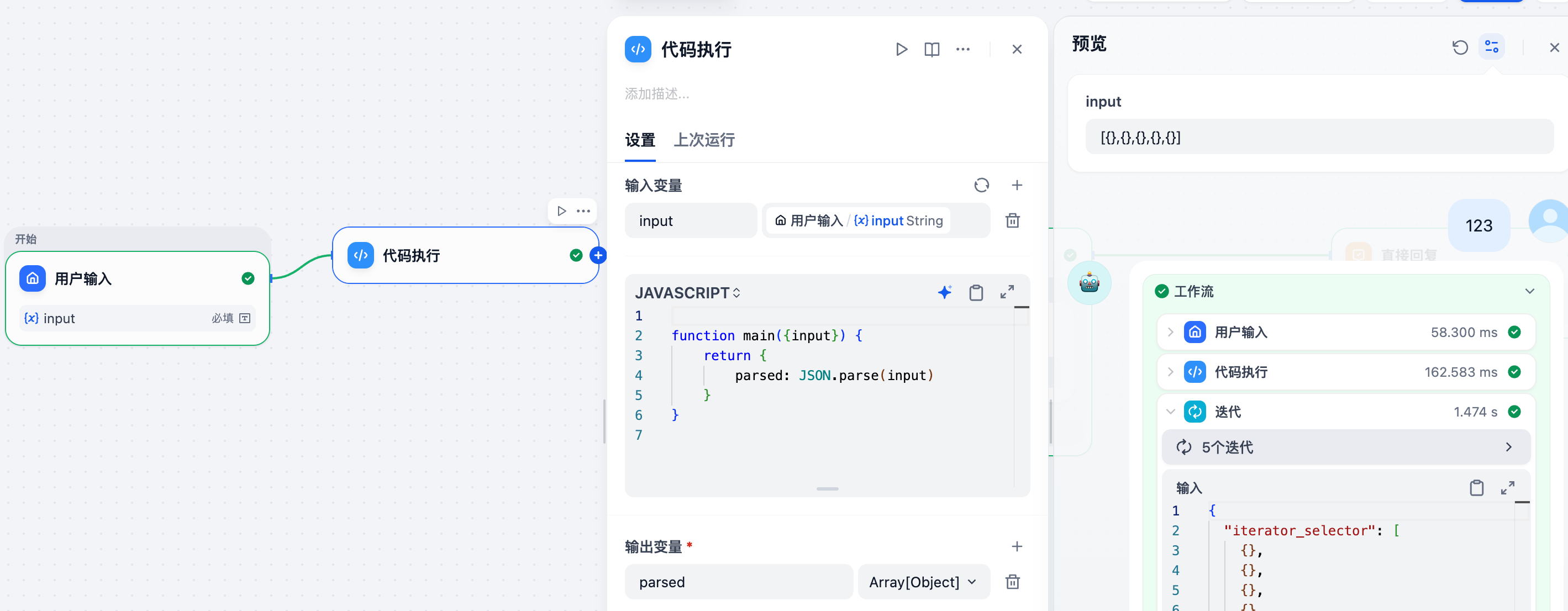Switch to the 上次运行 tab
Image resolution: width=1568 pixels, height=611 pixels.
[704, 140]
